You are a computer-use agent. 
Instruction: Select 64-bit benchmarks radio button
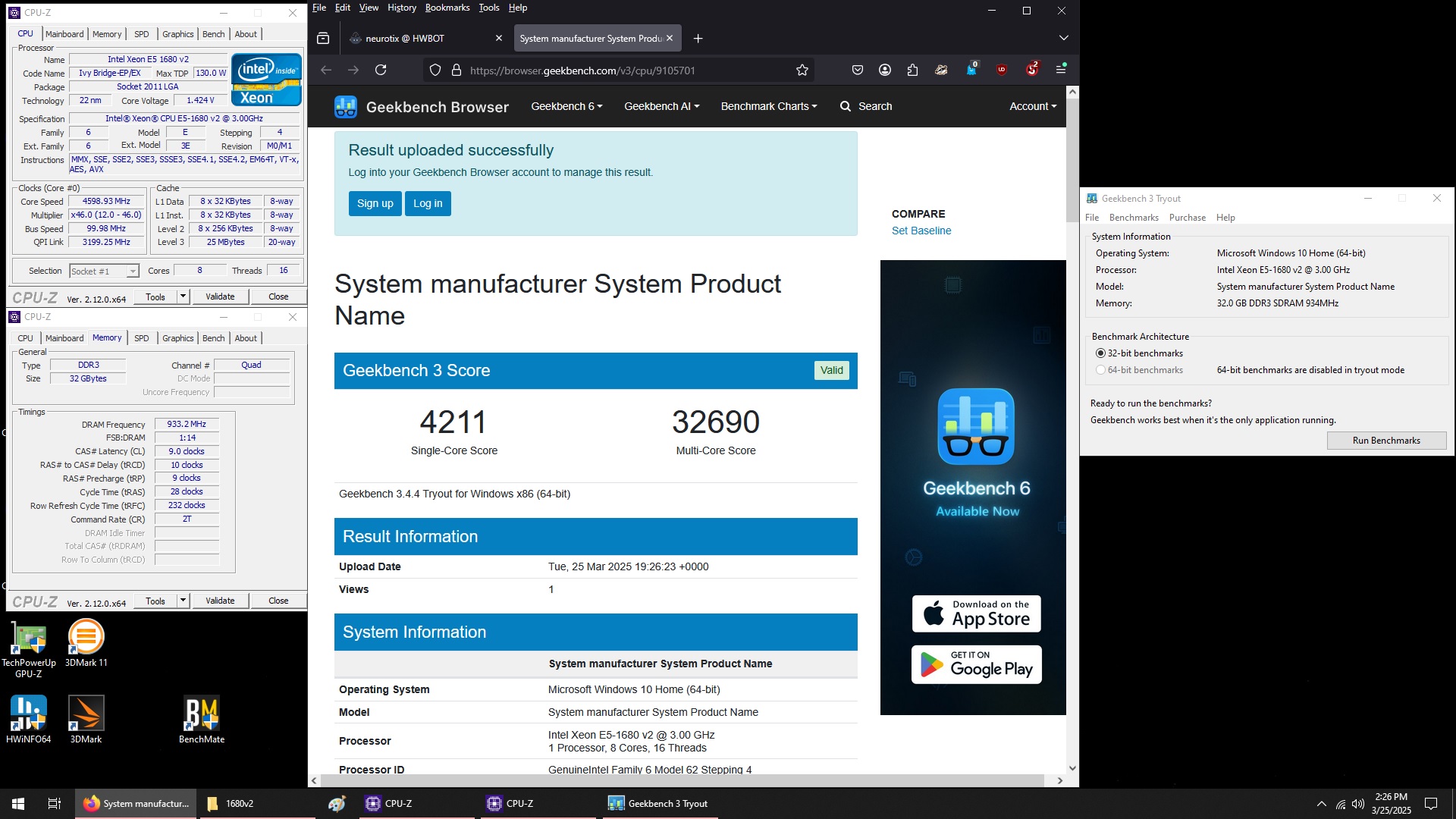(1100, 370)
